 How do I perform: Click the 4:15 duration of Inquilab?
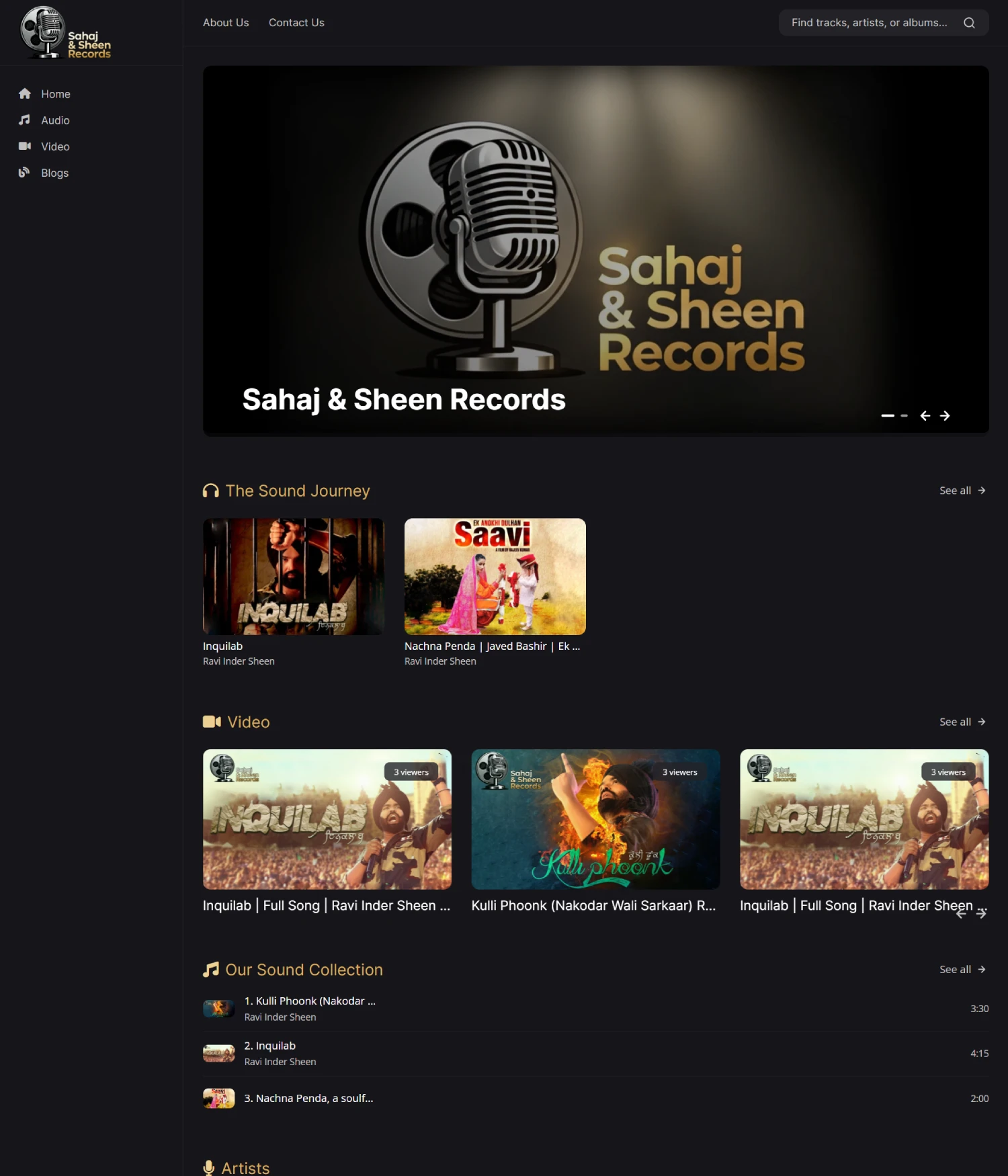(980, 1054)
